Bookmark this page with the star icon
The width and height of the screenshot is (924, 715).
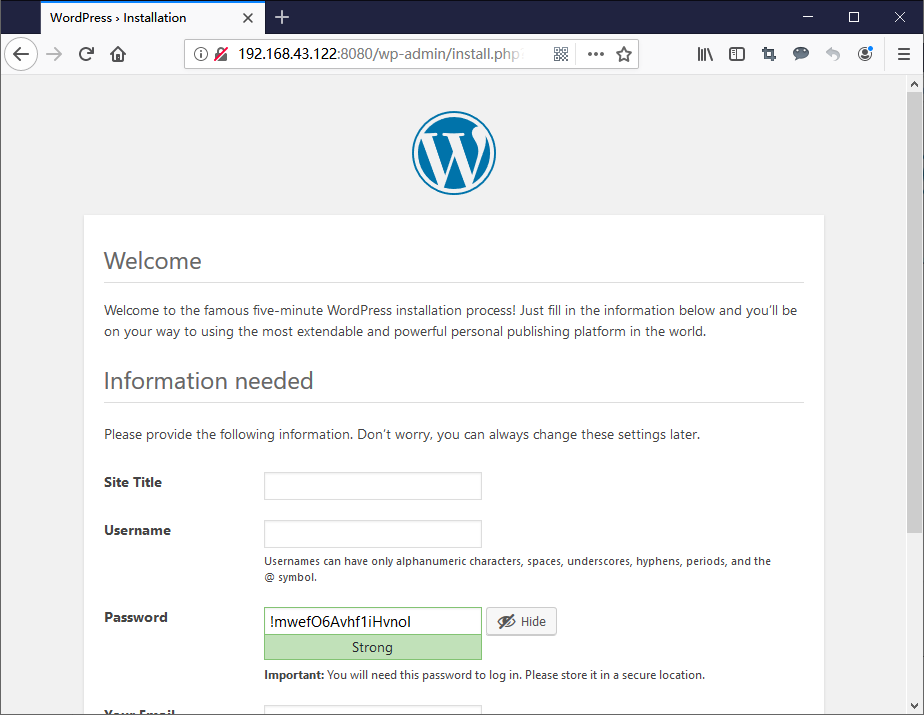pyautogui.click(x=624, y=54)
